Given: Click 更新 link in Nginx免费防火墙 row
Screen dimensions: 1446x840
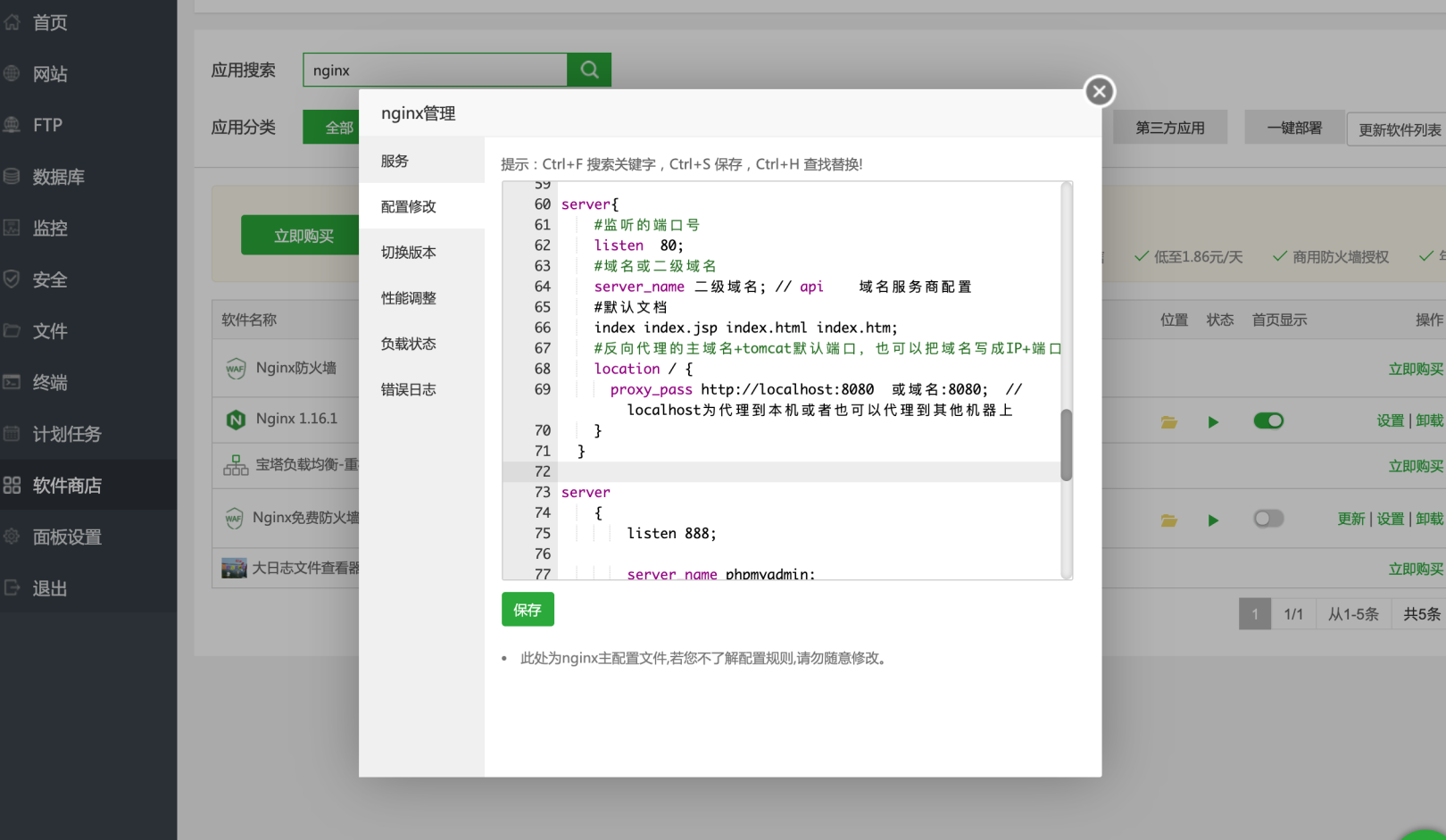Looking at the screenshot, I should tap(1350, 519).
